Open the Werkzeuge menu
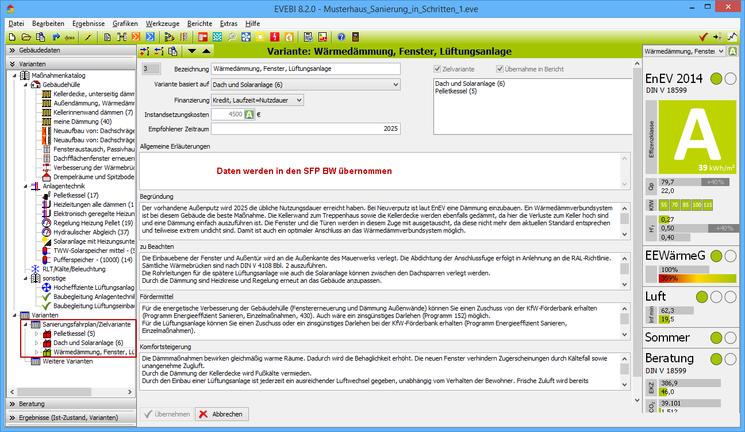The height and width of the screenshot is (432, 745). pos(162,23)
